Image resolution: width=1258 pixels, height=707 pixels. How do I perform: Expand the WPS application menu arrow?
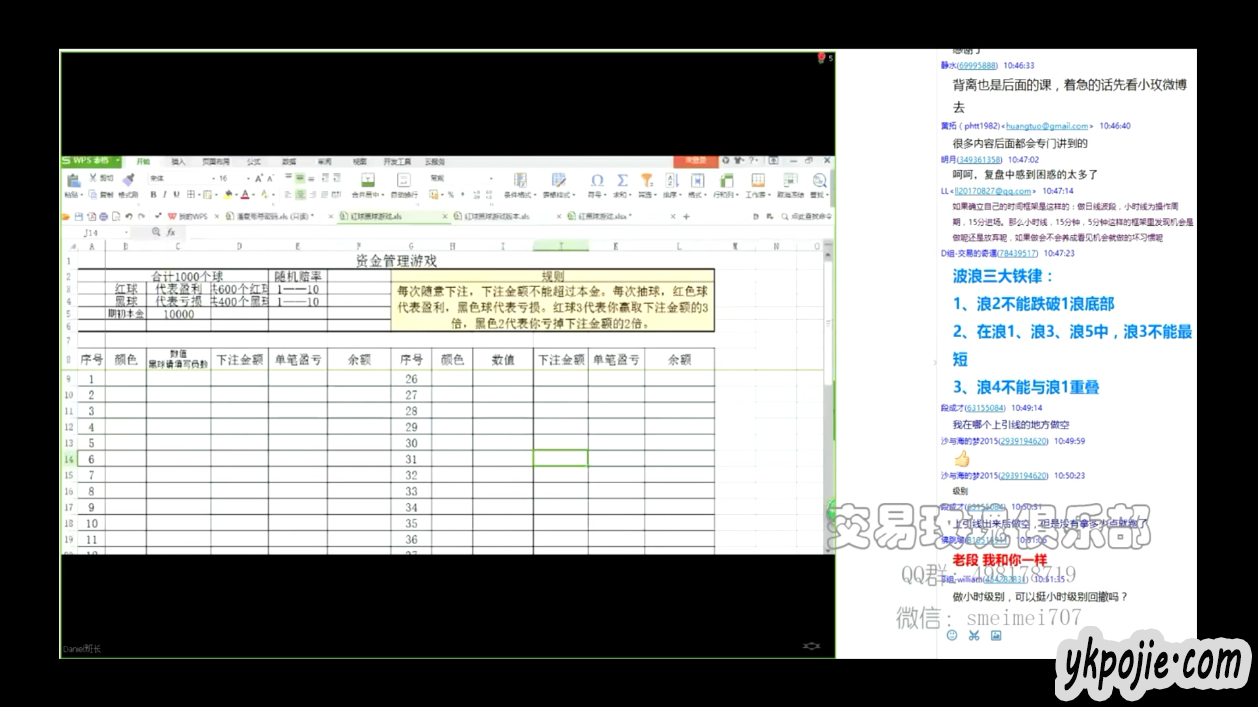[x=117, y=161]
